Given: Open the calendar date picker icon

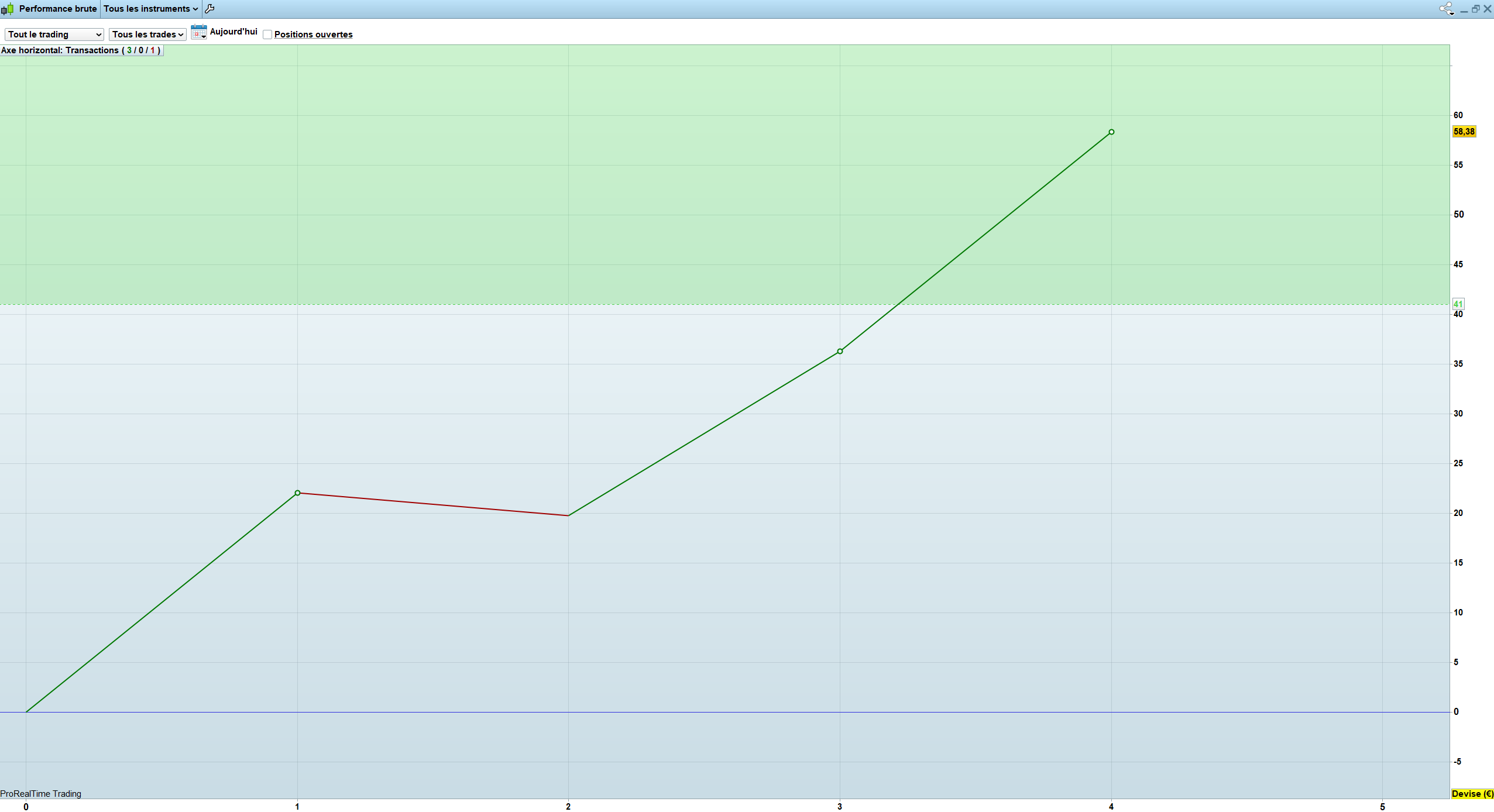Looking at the screenshot, I should [199, 32].
